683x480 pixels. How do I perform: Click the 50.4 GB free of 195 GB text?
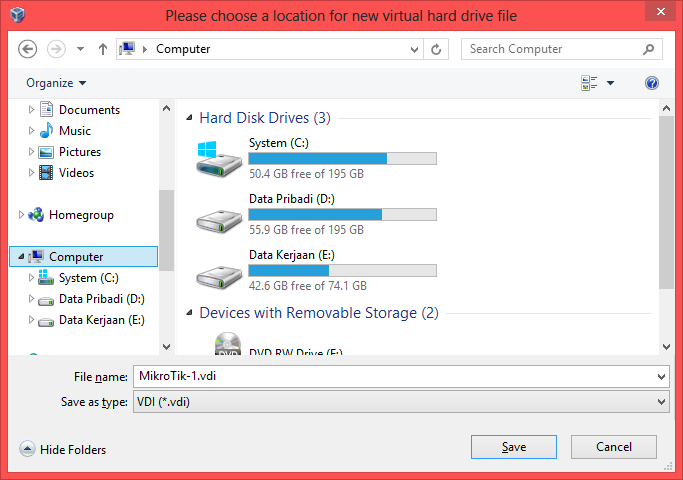pyautogui.click(x=306, y=174)
